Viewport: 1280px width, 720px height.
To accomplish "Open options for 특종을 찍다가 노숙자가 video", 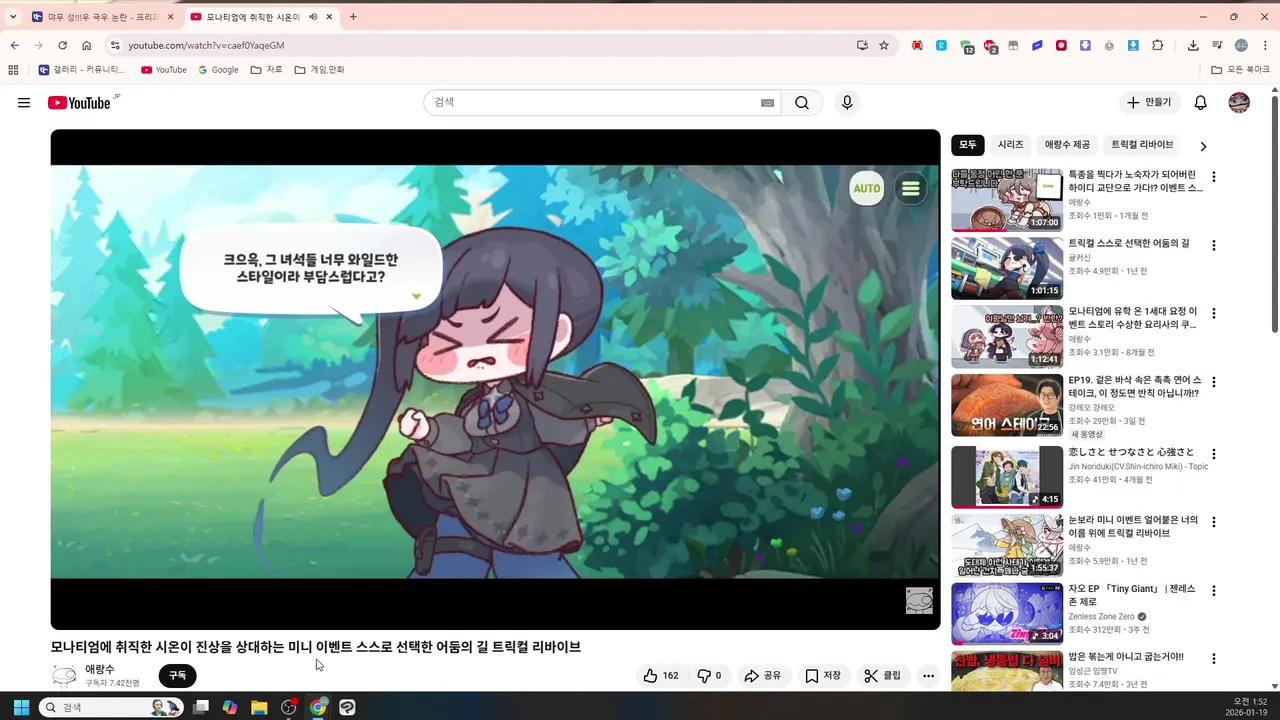I will (1214, 177).
